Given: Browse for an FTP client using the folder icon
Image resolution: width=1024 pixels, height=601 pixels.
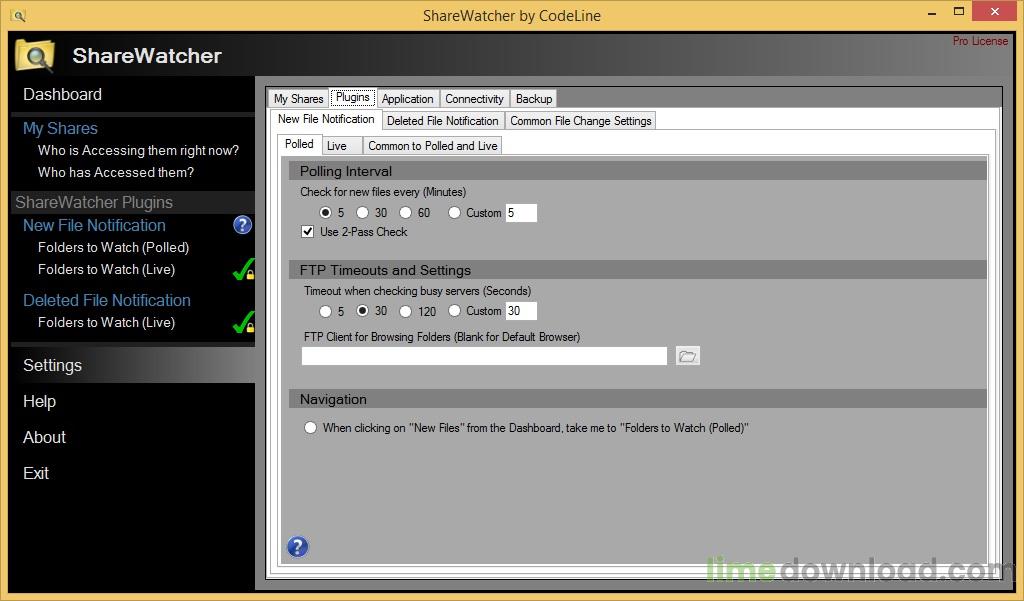Looking at the screenshot, I should (x=687, y=355).
